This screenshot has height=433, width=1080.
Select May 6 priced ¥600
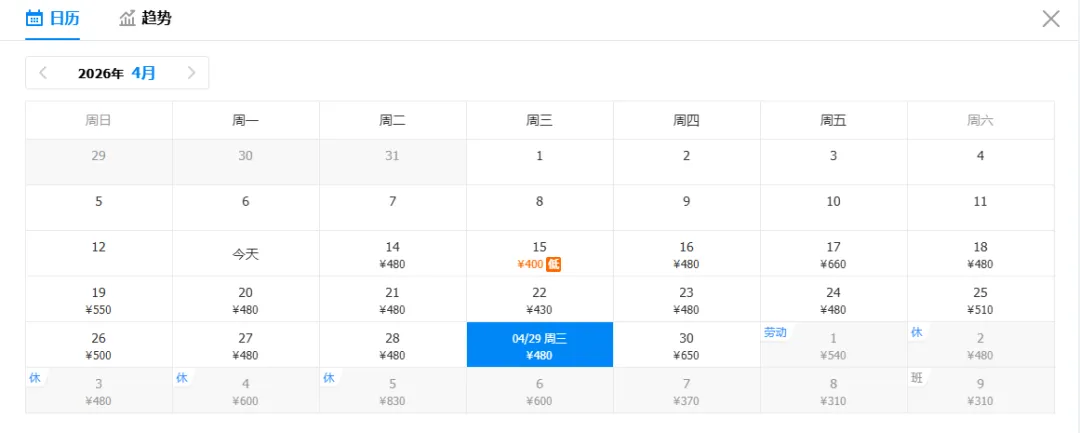[x=539, y=390]
